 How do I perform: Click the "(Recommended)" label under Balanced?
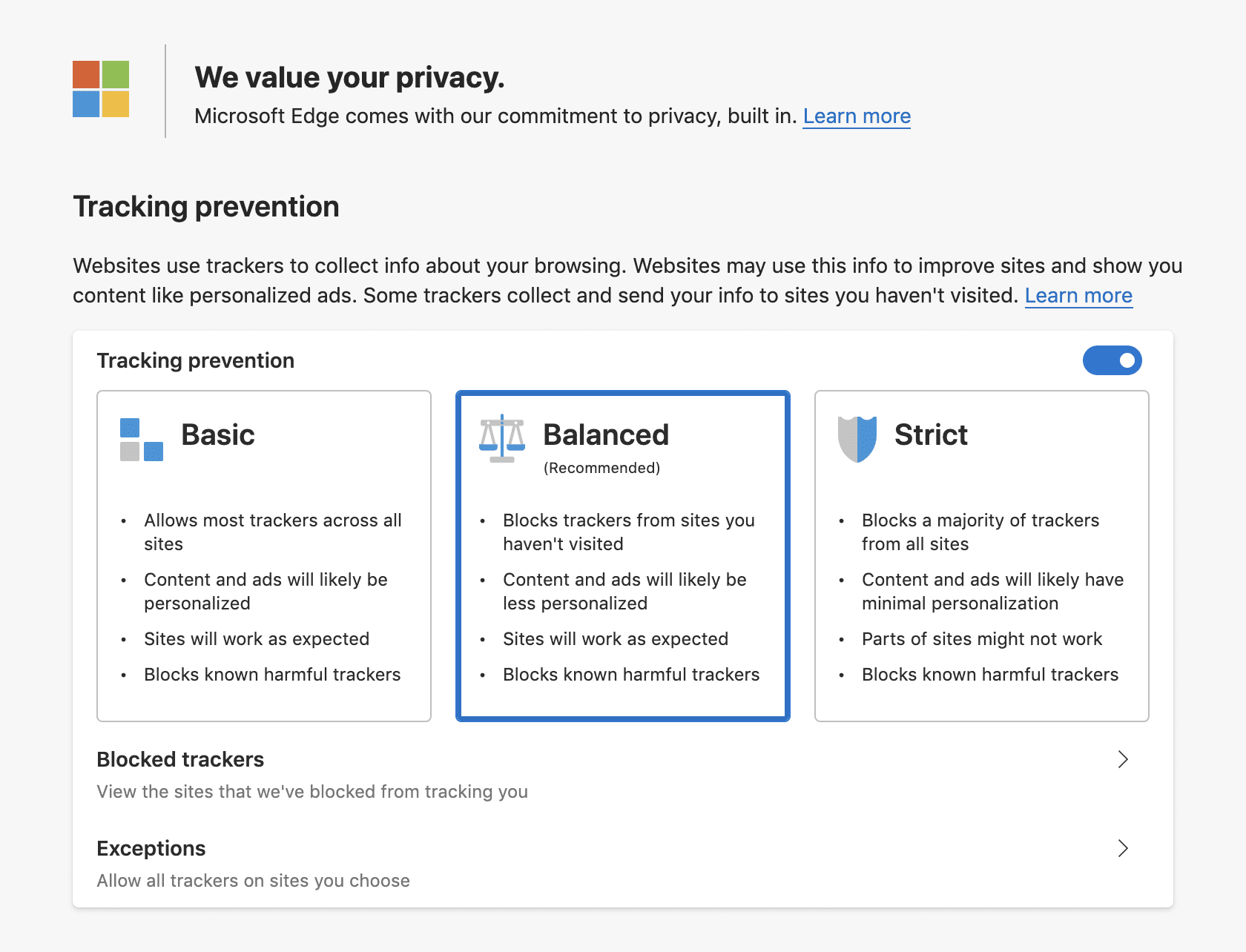pyautogui.click(x=601, y=468)
